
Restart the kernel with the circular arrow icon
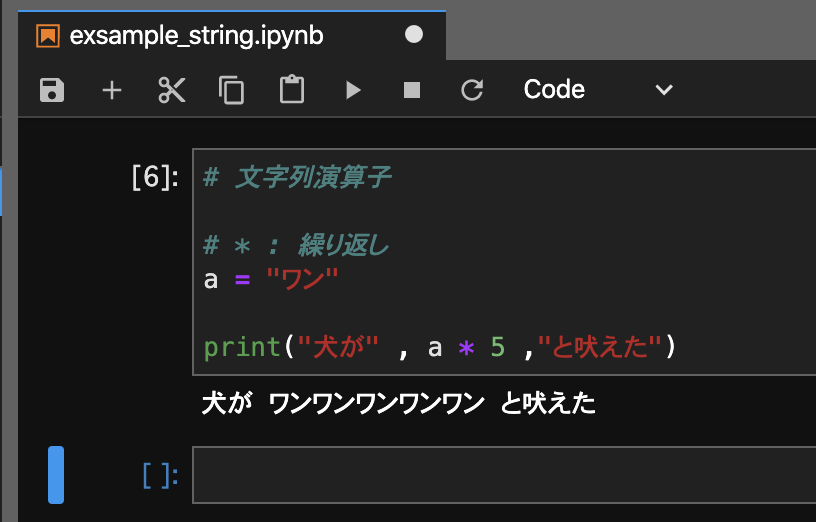point(472,90)
